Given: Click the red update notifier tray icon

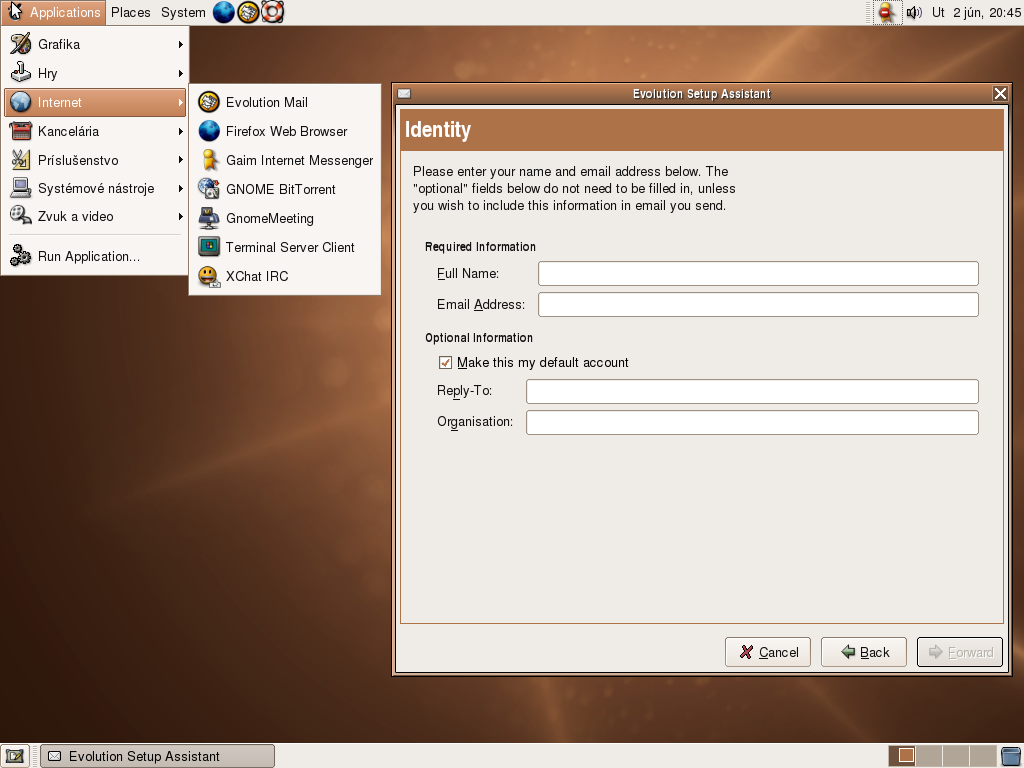Looking at the screenshot, I should pos(887,12).
